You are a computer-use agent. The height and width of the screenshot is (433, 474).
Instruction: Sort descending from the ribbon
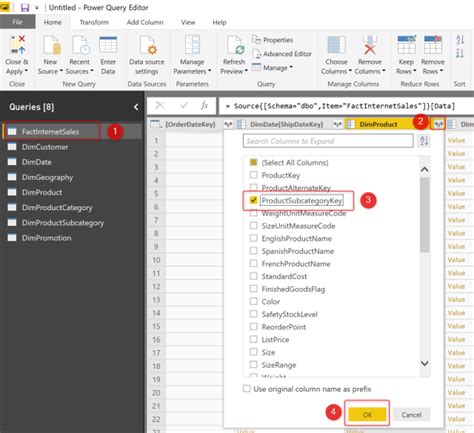[460, 53]
